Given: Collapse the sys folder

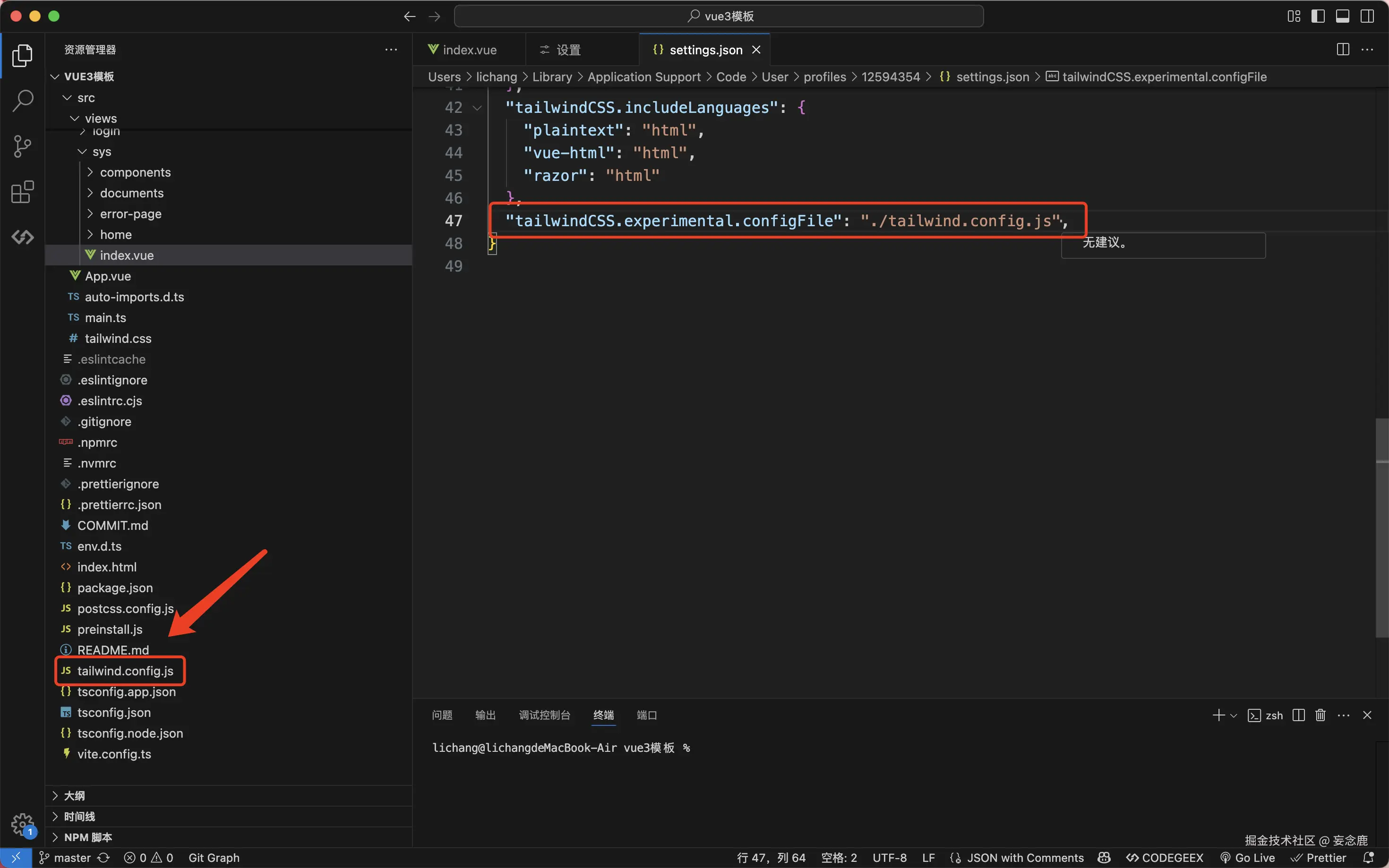Looking at the screenshot, I should (101, 152).
